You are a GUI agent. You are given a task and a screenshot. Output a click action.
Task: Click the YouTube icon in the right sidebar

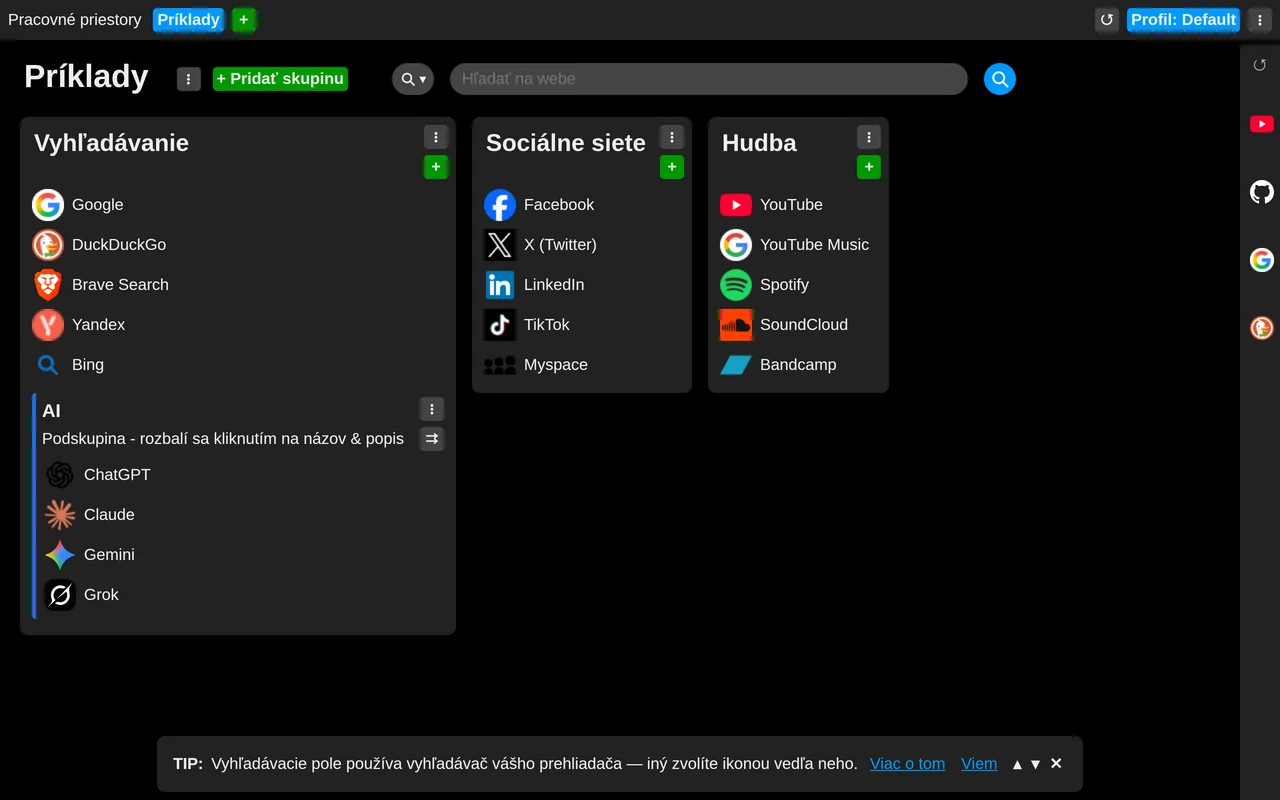point(1262,124)
